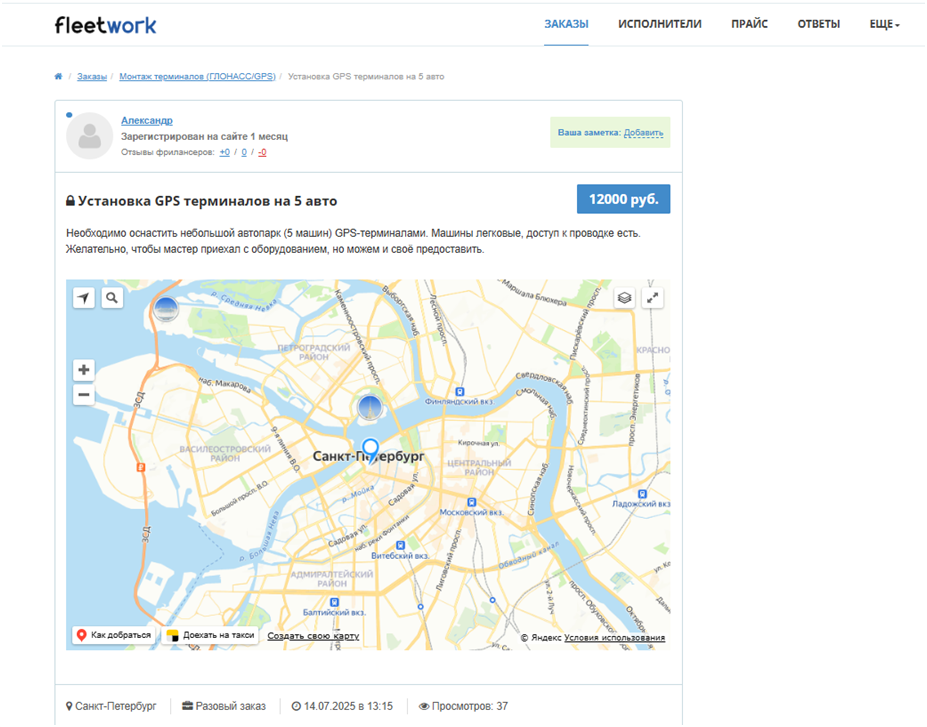Click the blue location pin on the map
The height and width of the screenshot is (727, 927).
pos(370,450)
